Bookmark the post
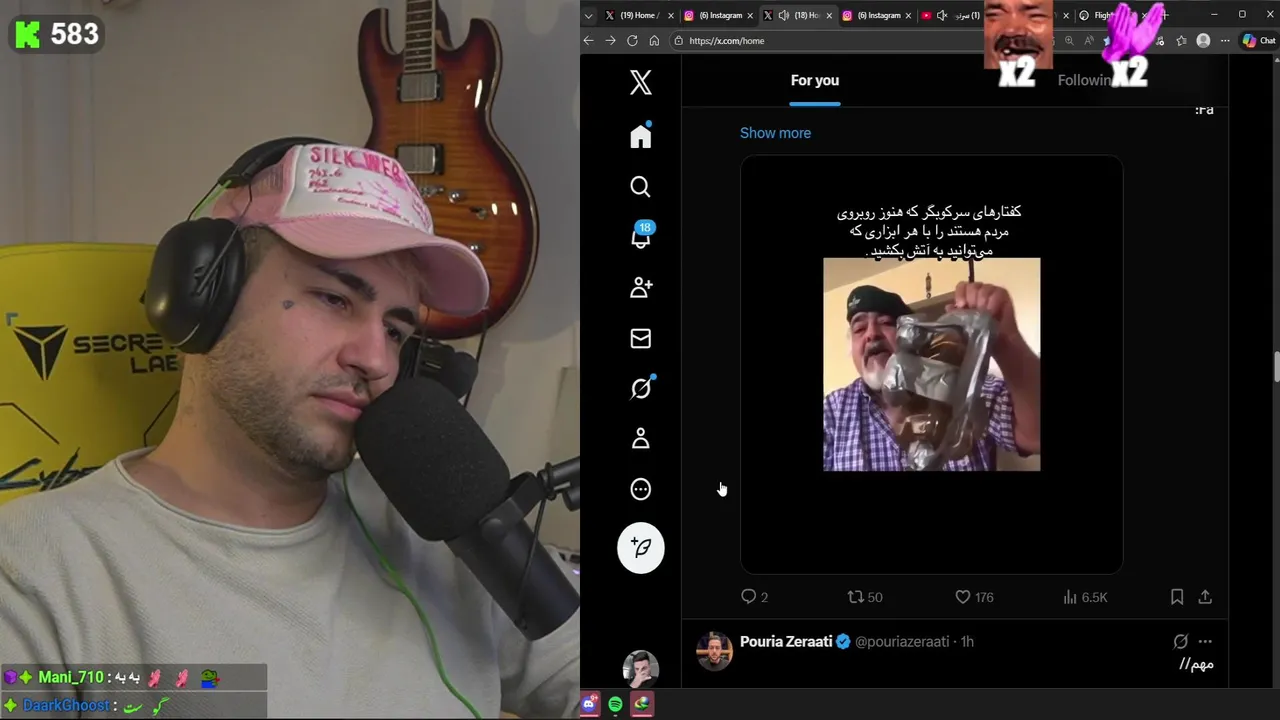This screenshot has width=1280, height=720. coord(1177,597)
